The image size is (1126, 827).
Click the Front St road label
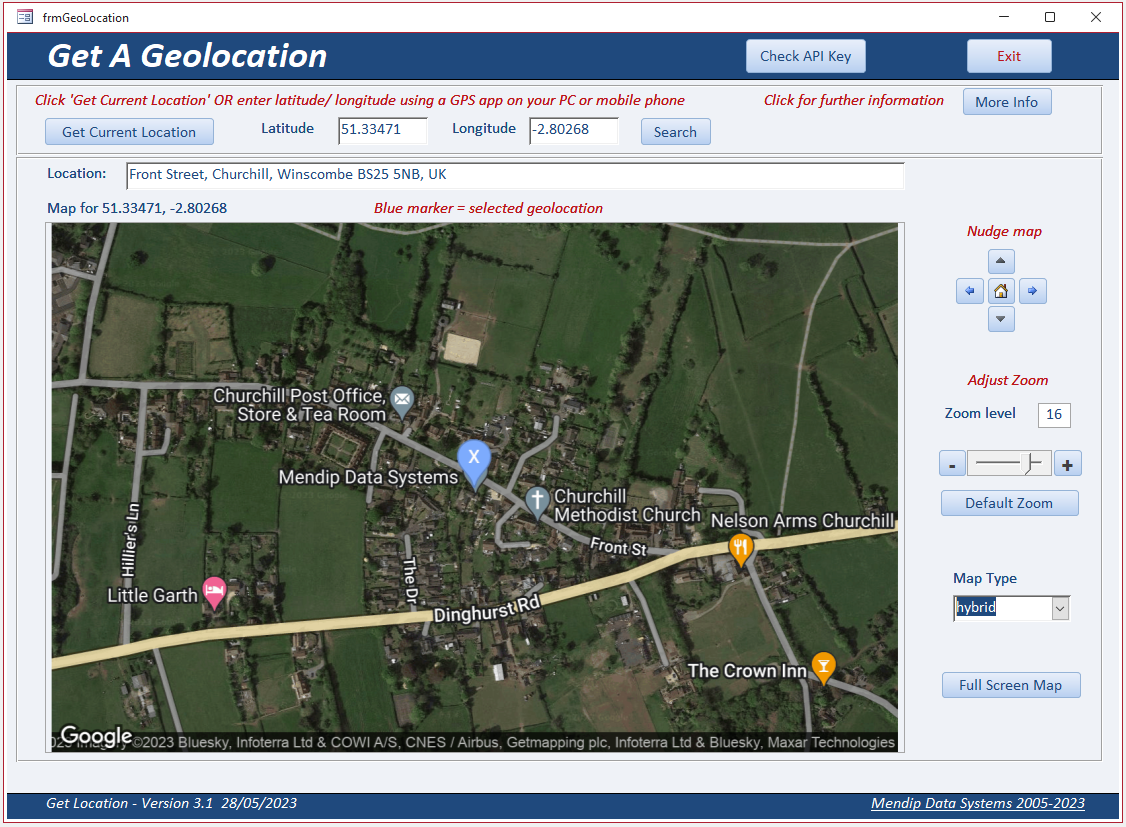click(x=618, y=547)
